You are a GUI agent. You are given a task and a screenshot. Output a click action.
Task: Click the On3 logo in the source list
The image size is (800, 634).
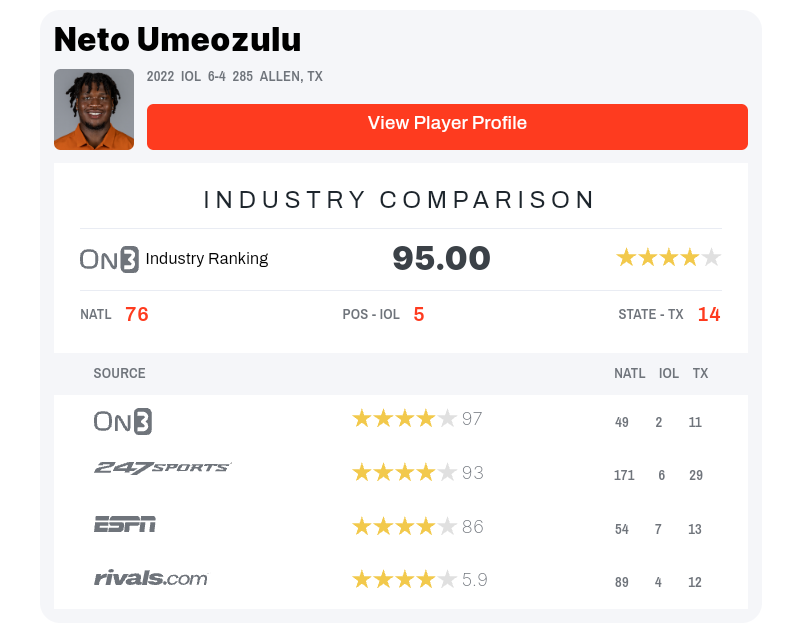pos(122,421)
